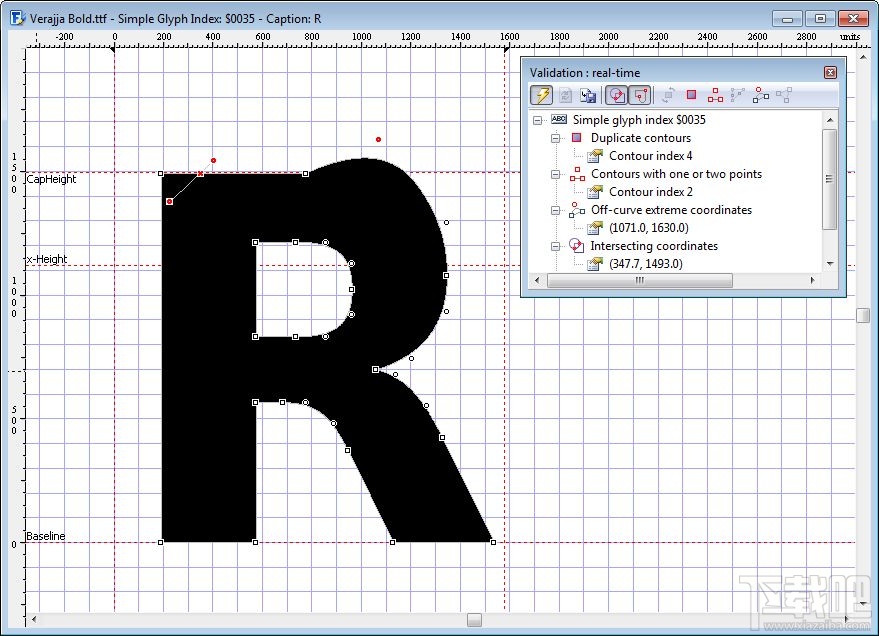Toggle the pressed intersecting coordinates filter button
Image resolution: width=879 pixels, height=636 pixels.
(614, 95)
